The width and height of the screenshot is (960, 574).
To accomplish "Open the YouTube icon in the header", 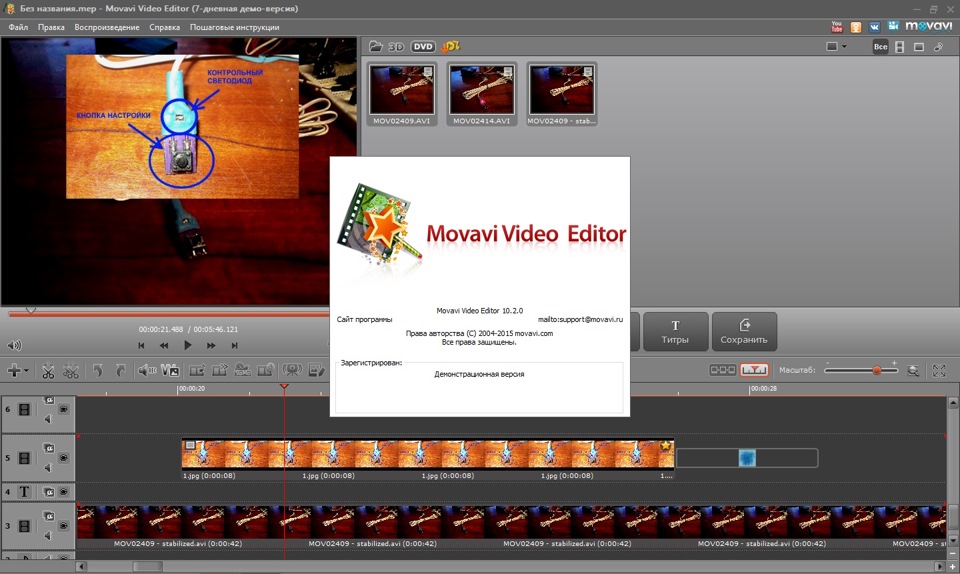I will (x=837, y=26).
